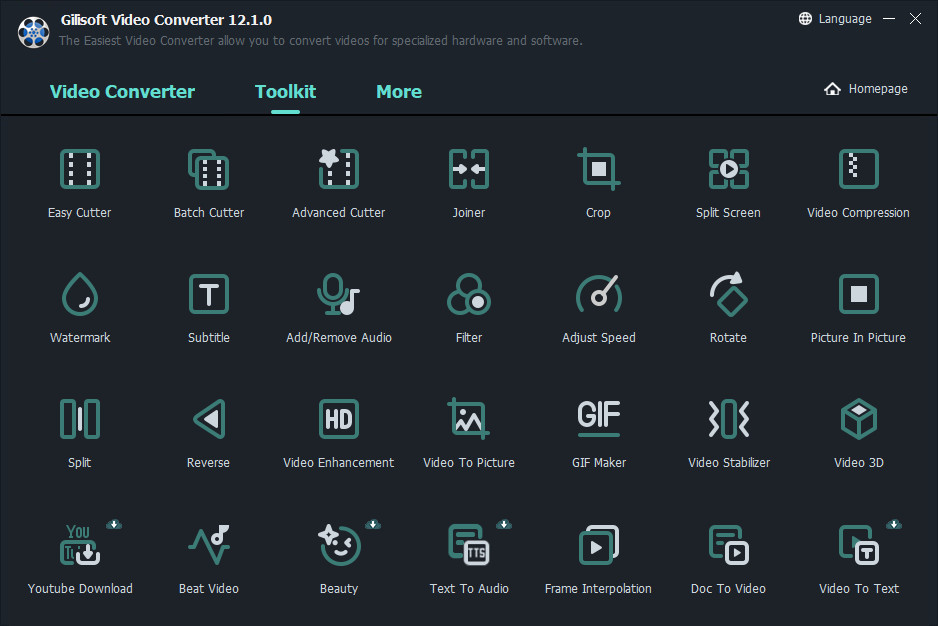
Task: Switch to the More tab
Action: pyautogui.click(x=399, y=92)
